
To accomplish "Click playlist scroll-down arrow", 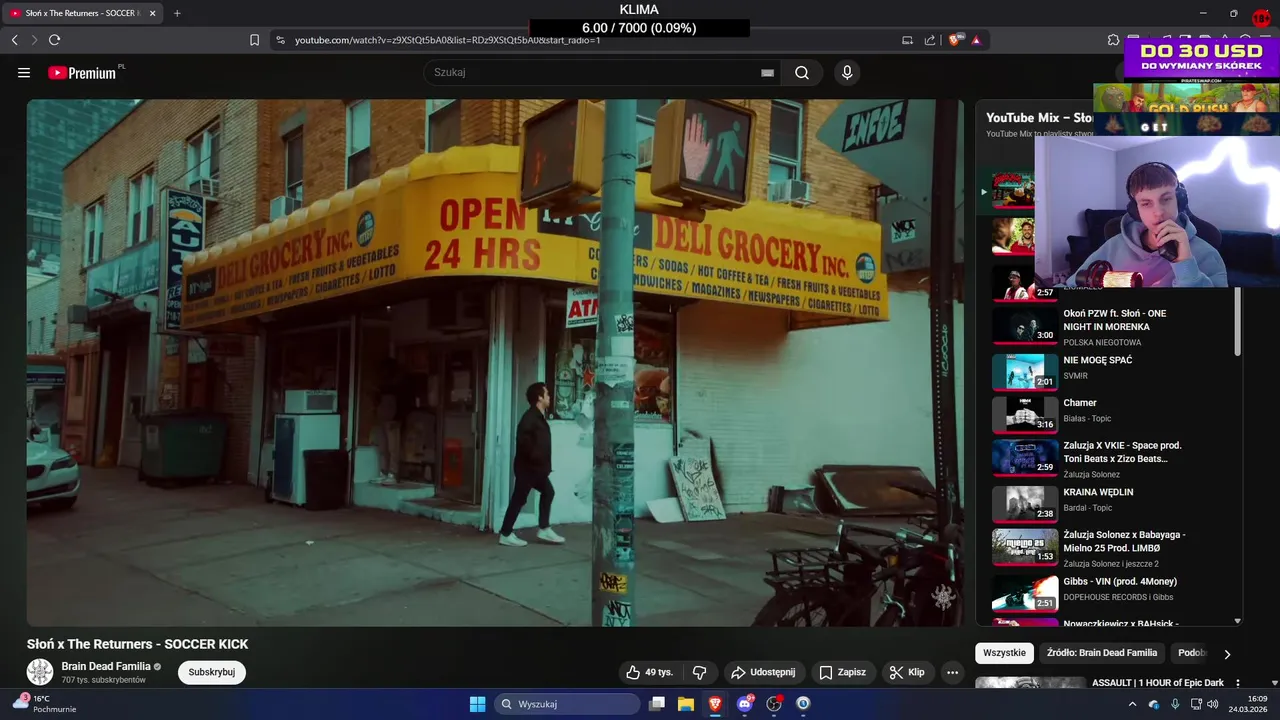I will (1238, 621).
